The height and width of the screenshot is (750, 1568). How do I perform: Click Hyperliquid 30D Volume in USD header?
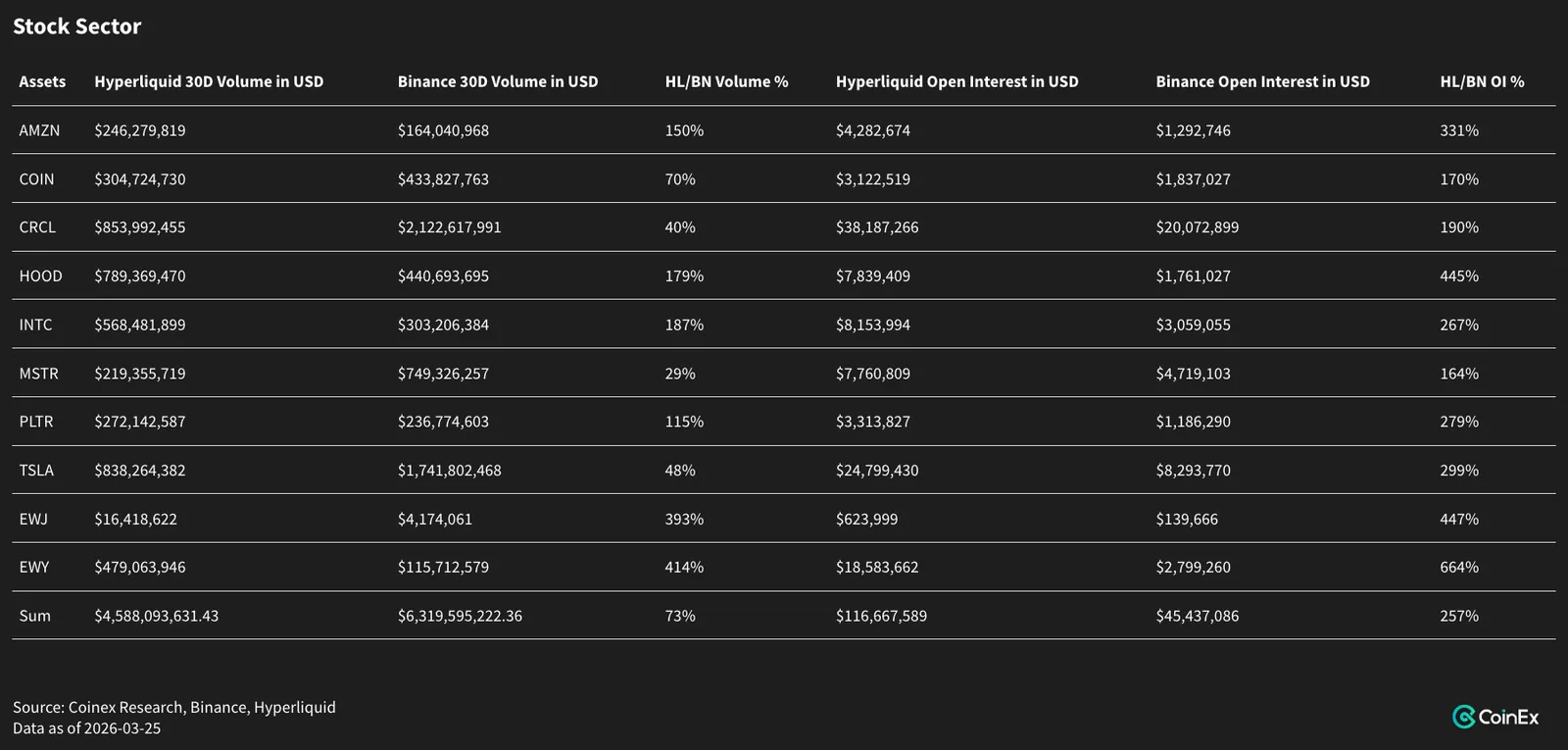click(x=209, y=81)
